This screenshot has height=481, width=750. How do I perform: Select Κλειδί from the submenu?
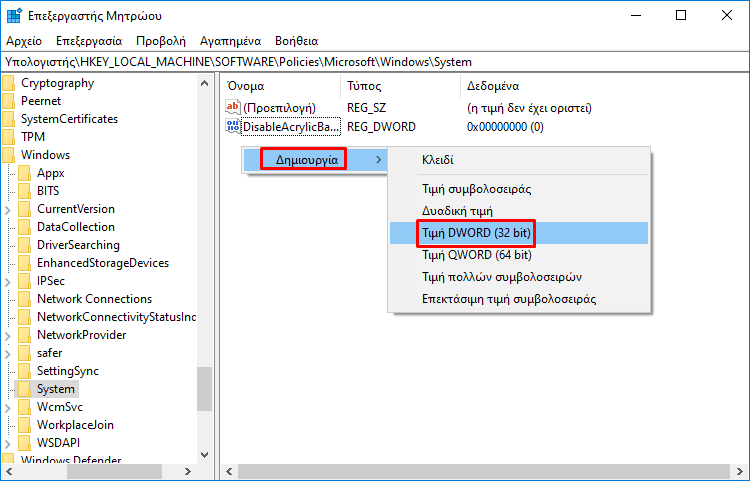(x=519, y=160)
